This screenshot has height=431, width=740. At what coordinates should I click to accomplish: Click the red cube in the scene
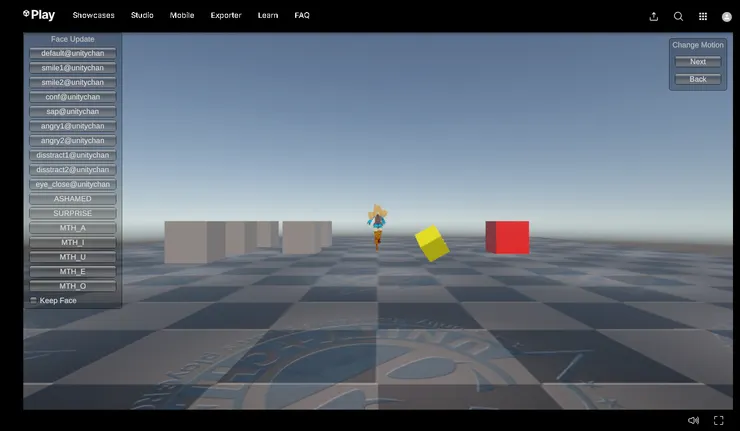coord(507,237)
